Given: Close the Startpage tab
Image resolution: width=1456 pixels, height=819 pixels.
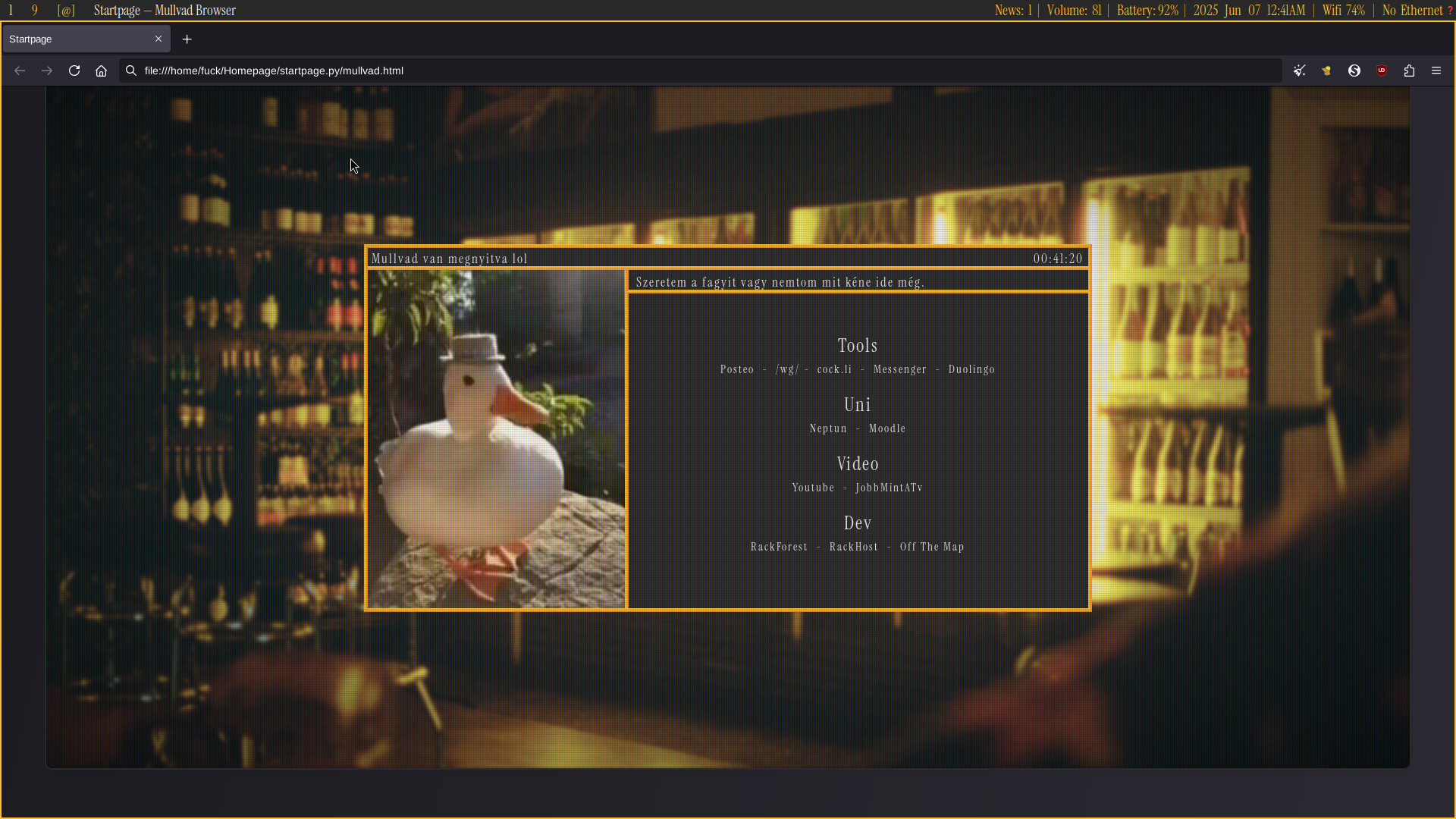Looking at the screenshot, I should 158,39.
